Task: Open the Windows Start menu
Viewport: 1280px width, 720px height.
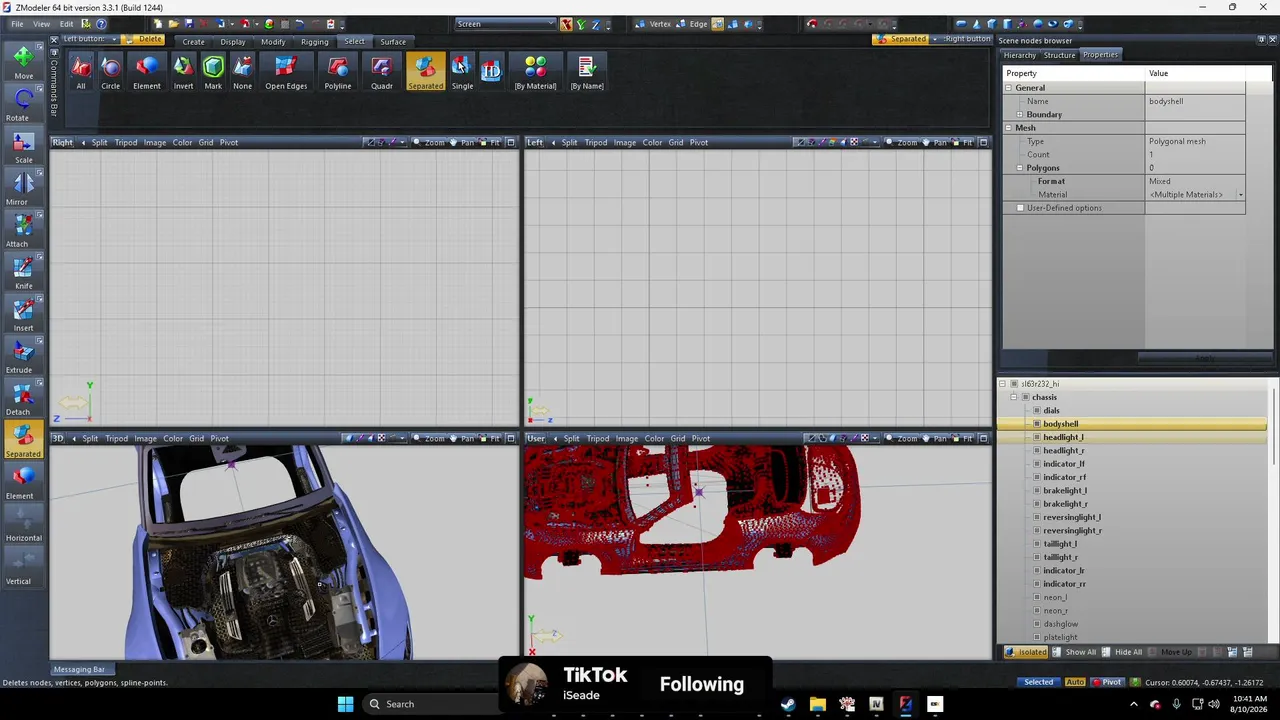Action: (x=345, y=704)
